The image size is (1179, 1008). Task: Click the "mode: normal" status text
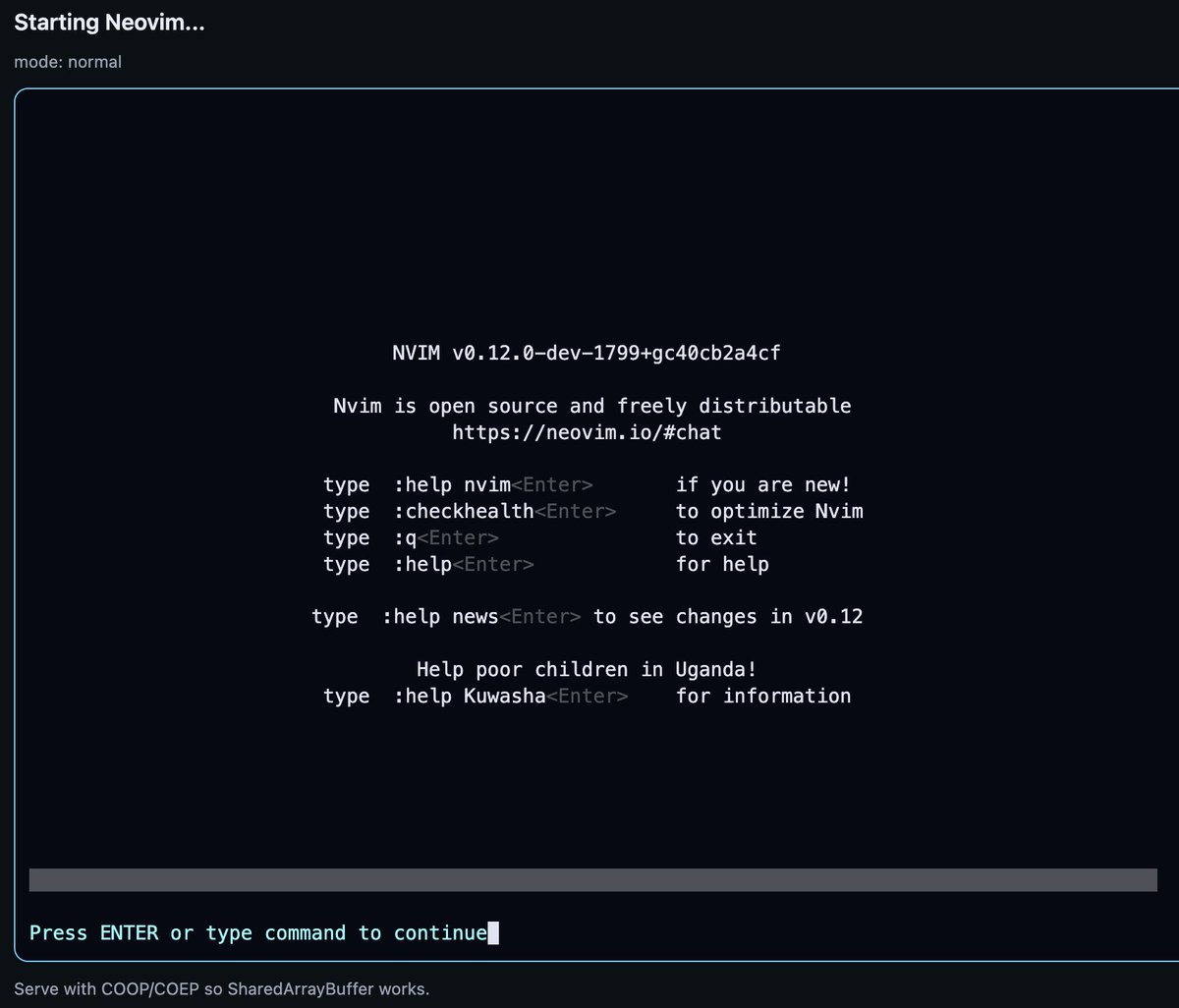[x=68, y=62]
